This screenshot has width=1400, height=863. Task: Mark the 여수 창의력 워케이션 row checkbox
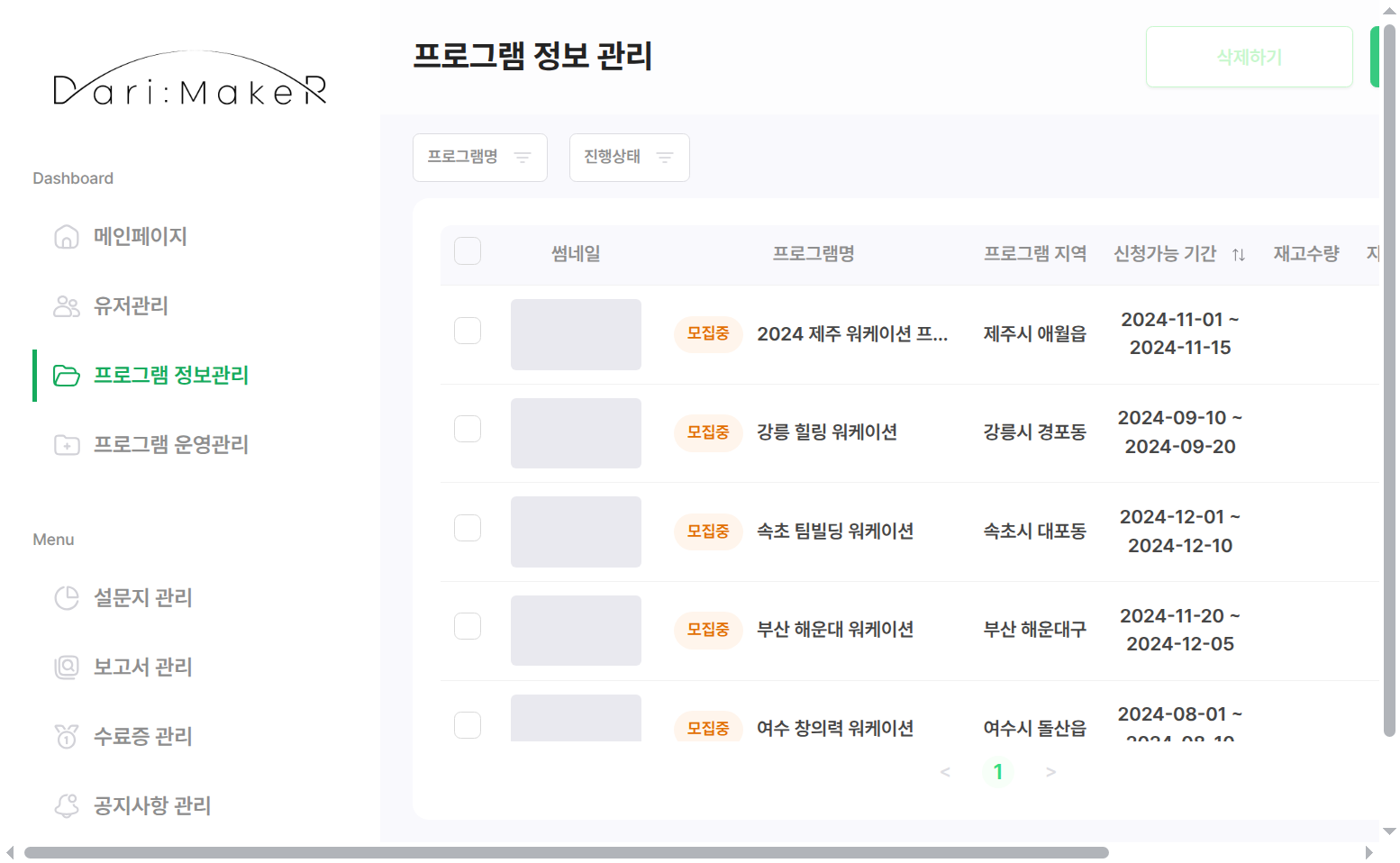coord(468,725)
